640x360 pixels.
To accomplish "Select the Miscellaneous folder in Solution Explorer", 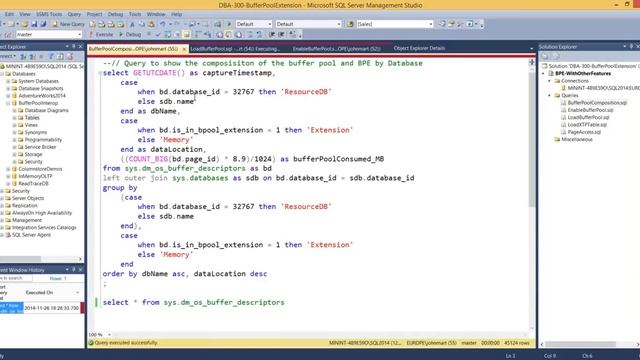I will tap(577, 140).
